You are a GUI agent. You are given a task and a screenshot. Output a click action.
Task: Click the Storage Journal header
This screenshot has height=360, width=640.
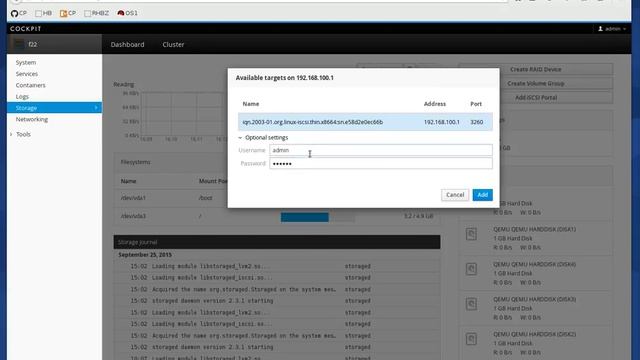277,242
